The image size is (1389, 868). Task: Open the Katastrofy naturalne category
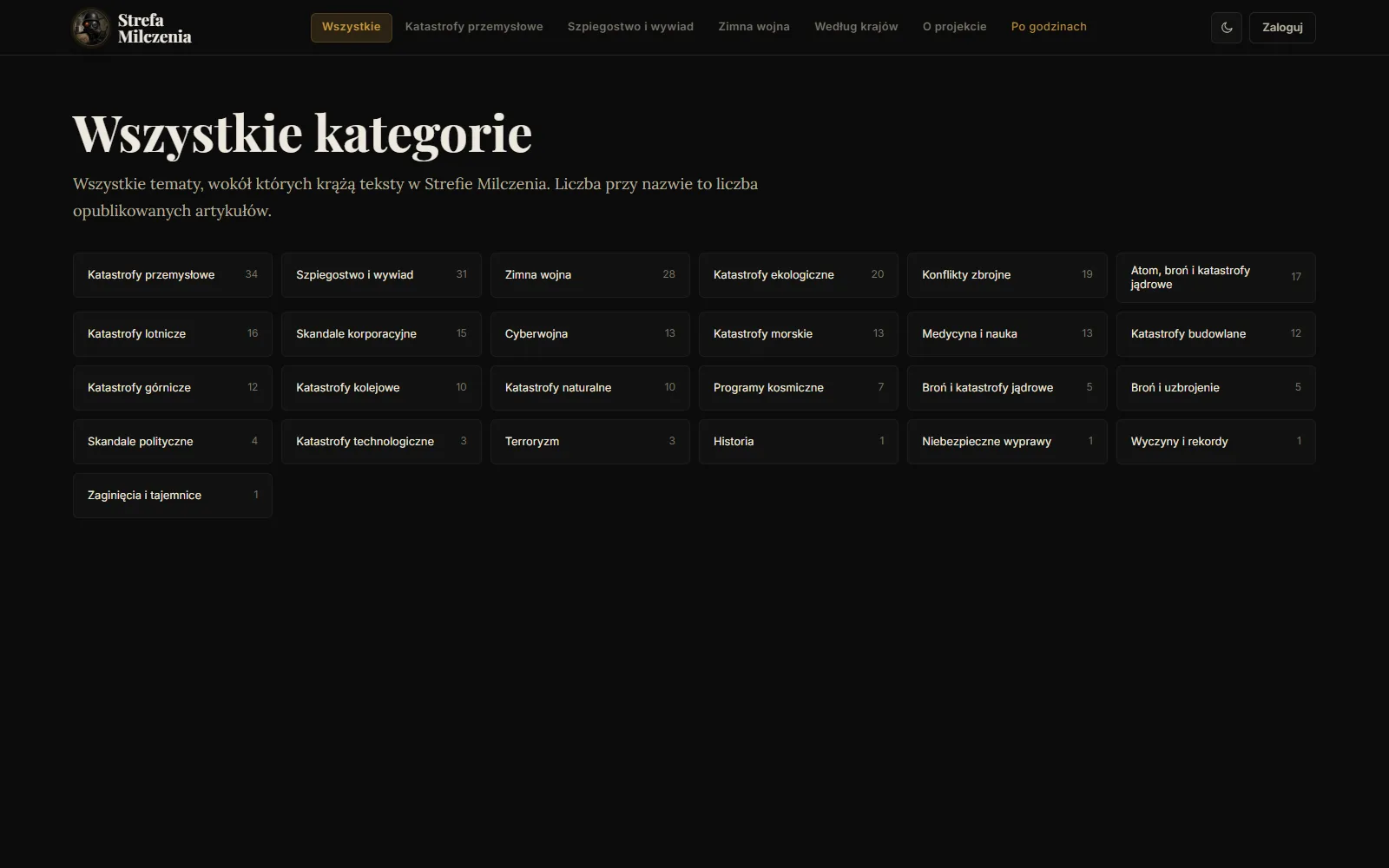point(590,388)
